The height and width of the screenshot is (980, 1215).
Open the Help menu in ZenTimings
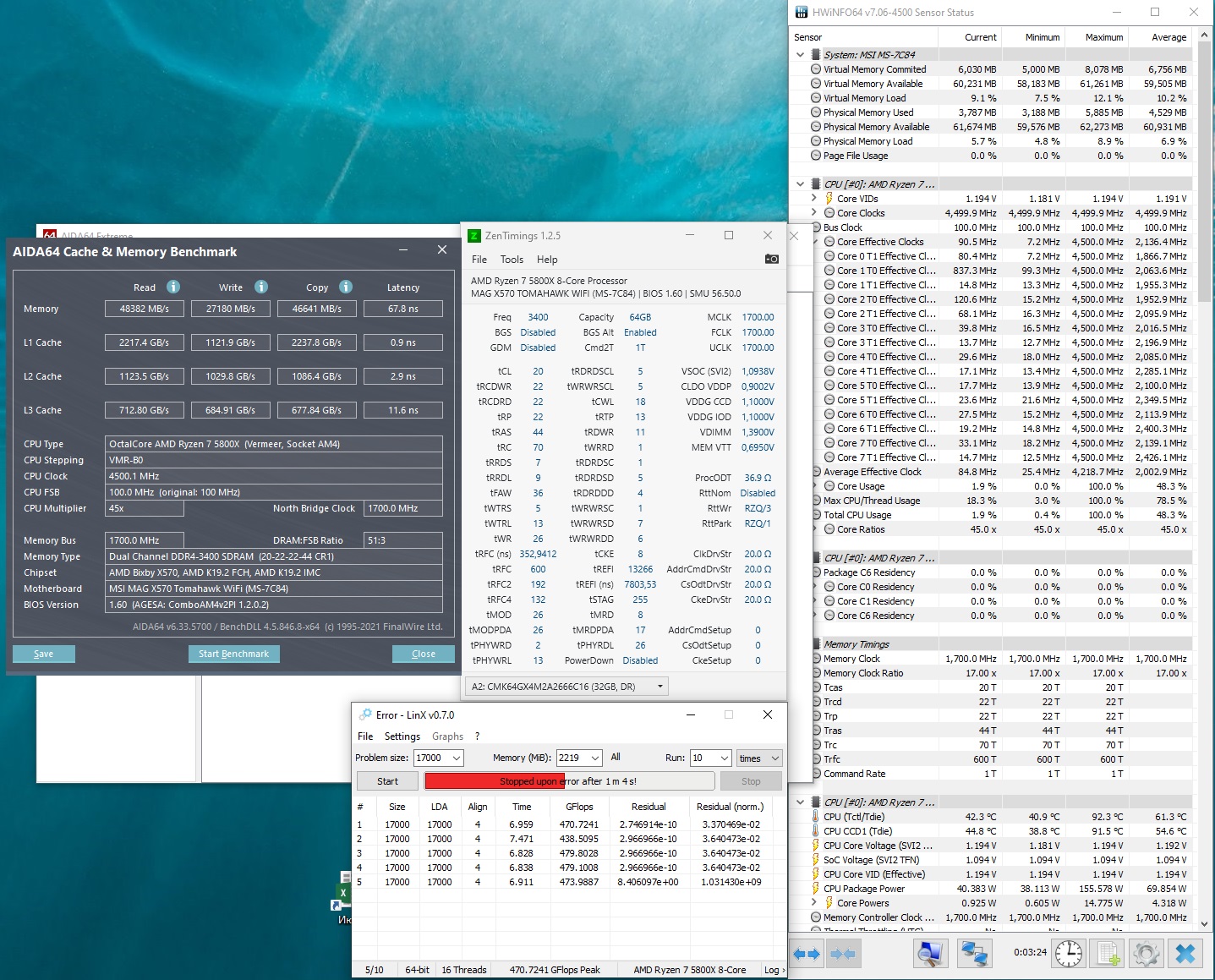[x=547, y=260]
